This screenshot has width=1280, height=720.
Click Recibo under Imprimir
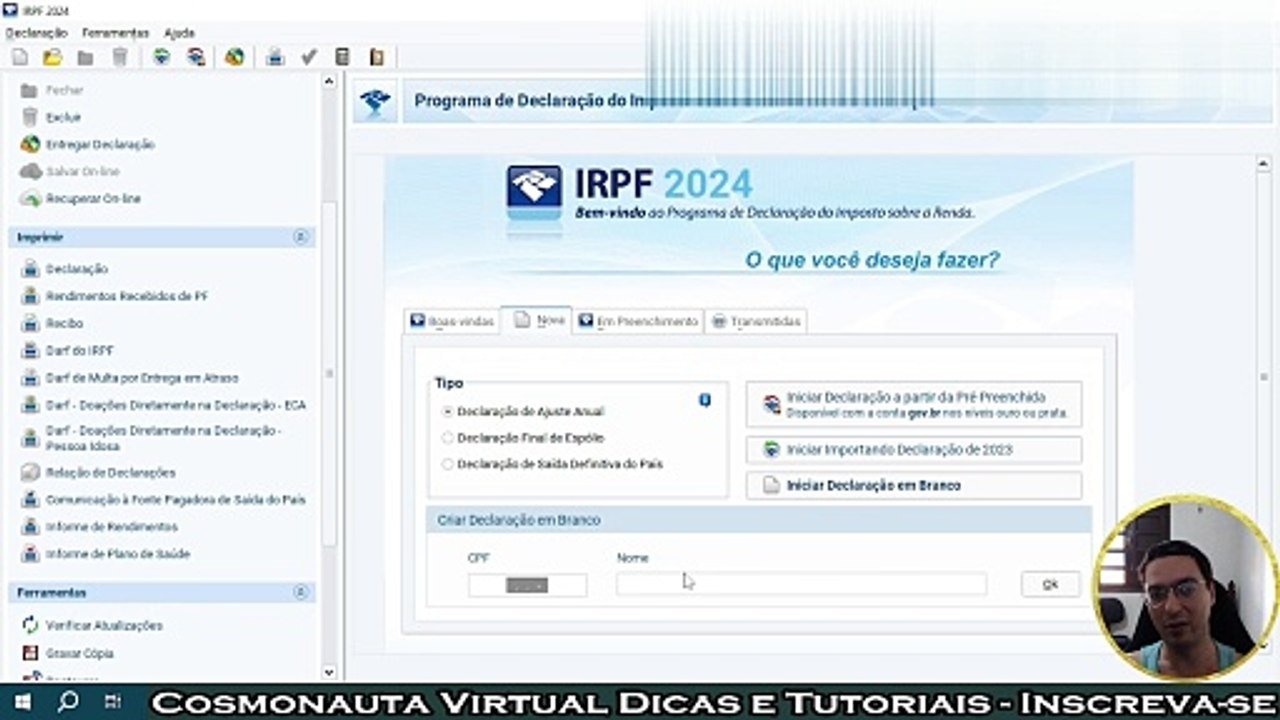(x=64, y=323)
